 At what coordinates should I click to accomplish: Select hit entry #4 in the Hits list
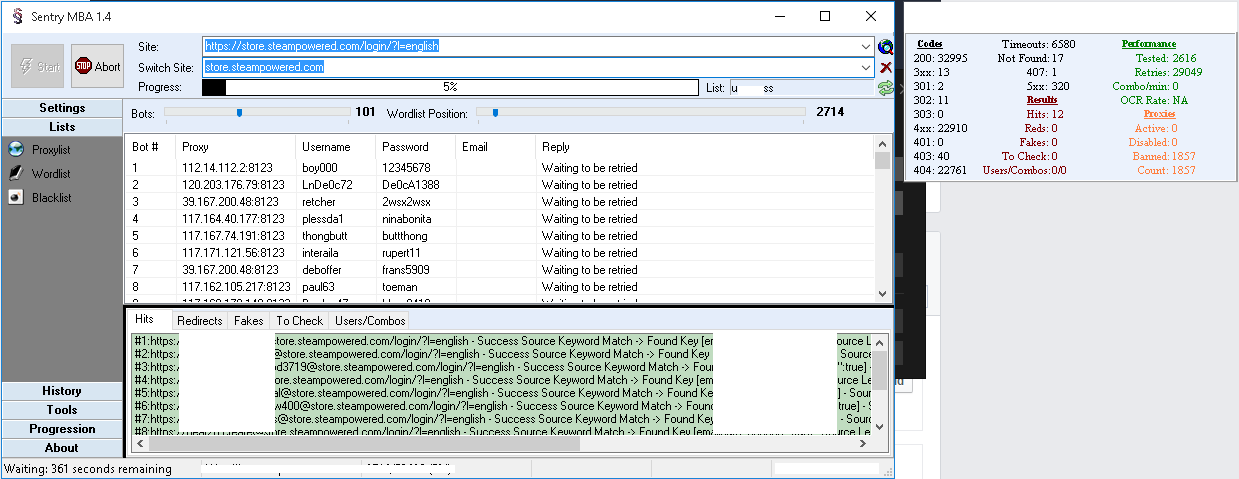(501, 380)
